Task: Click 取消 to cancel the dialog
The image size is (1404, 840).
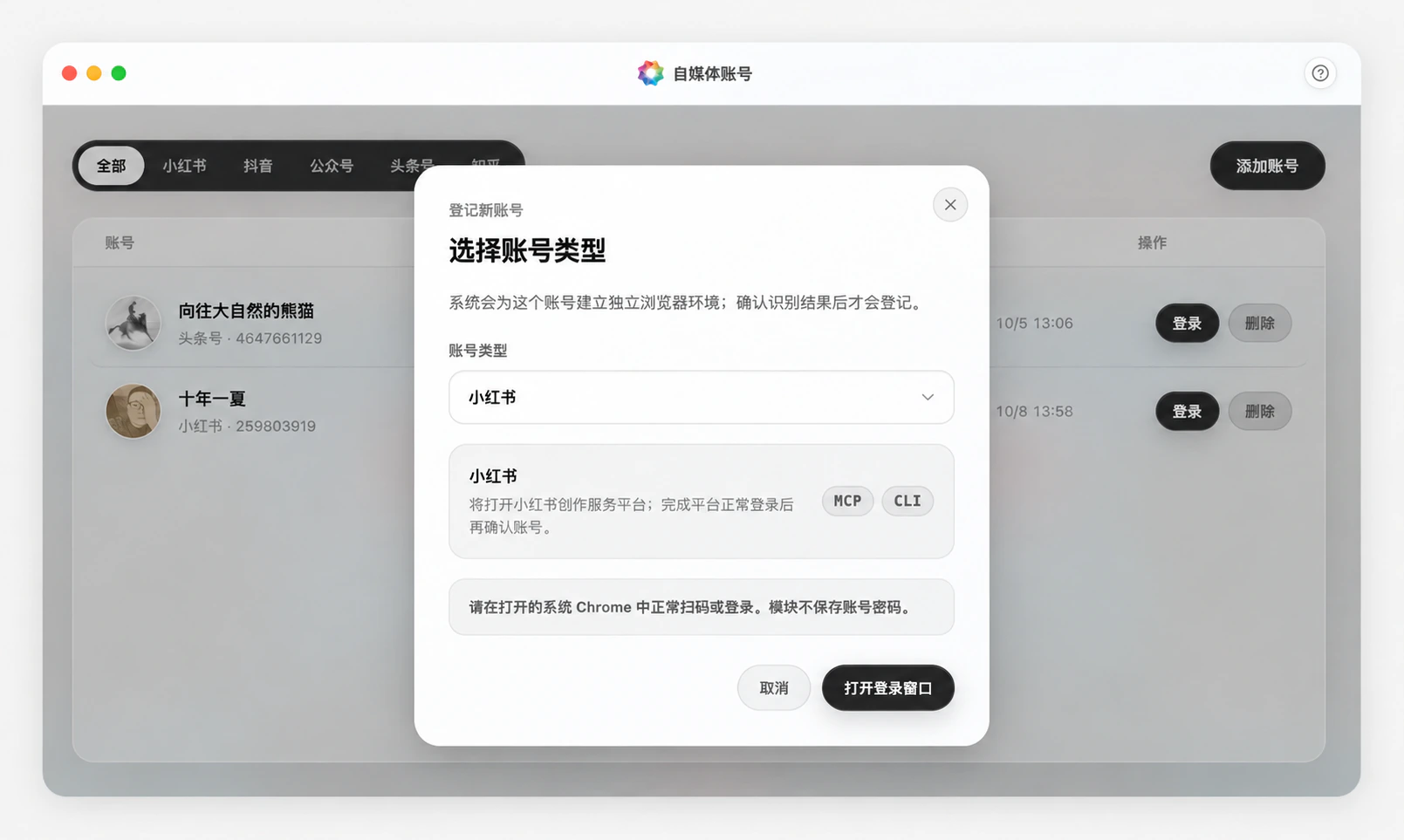Action: [774, 688]
